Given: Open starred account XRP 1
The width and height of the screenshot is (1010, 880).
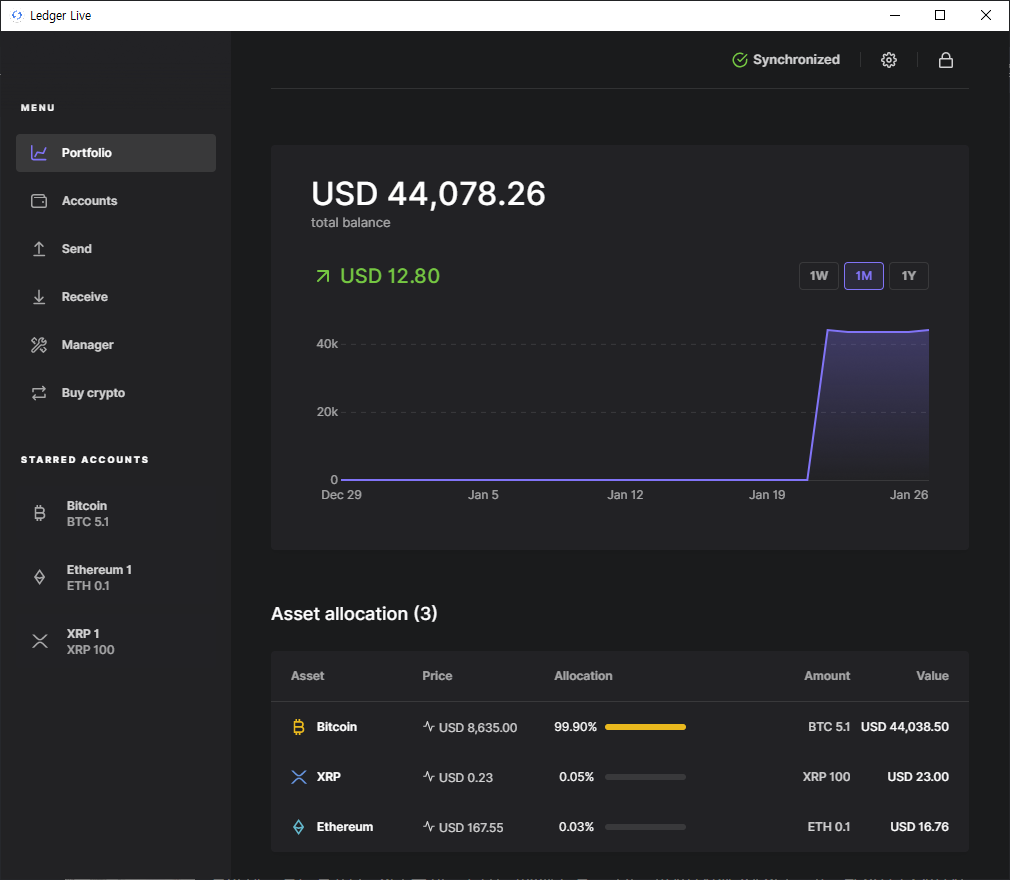Looking at the screenshot, I should pyautogui.click(x=116, y=641).
